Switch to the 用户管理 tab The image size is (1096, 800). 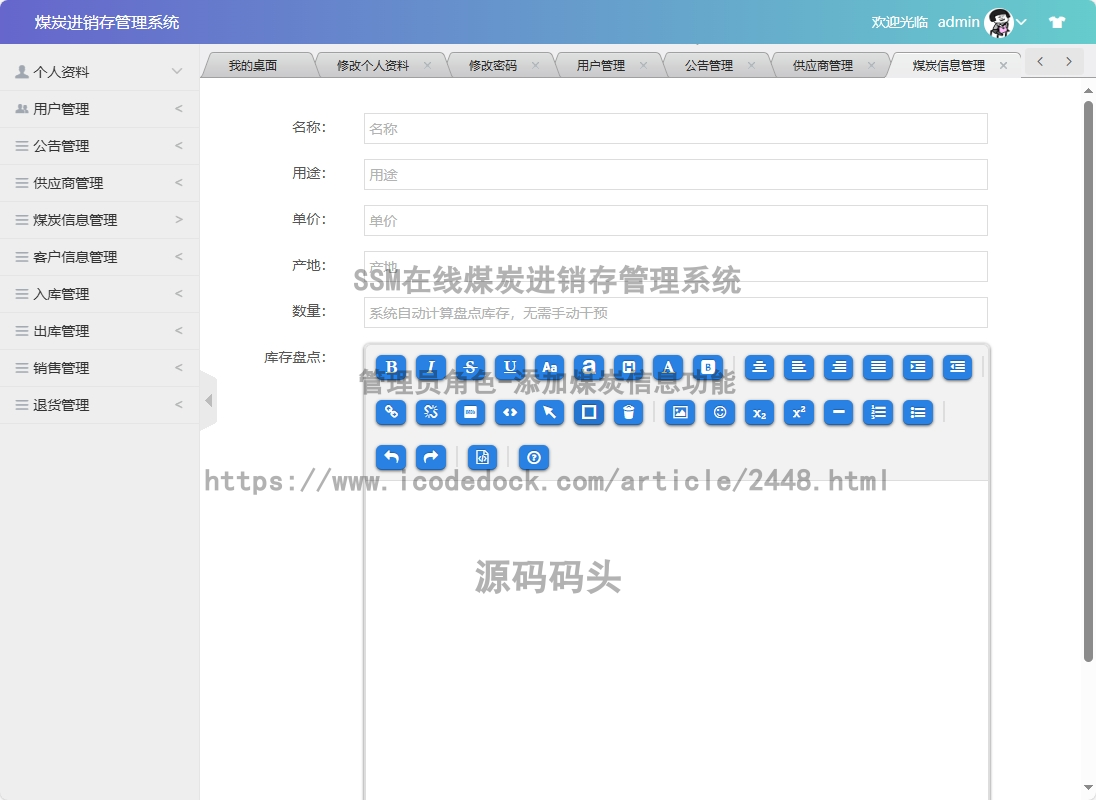pos(601,66)
